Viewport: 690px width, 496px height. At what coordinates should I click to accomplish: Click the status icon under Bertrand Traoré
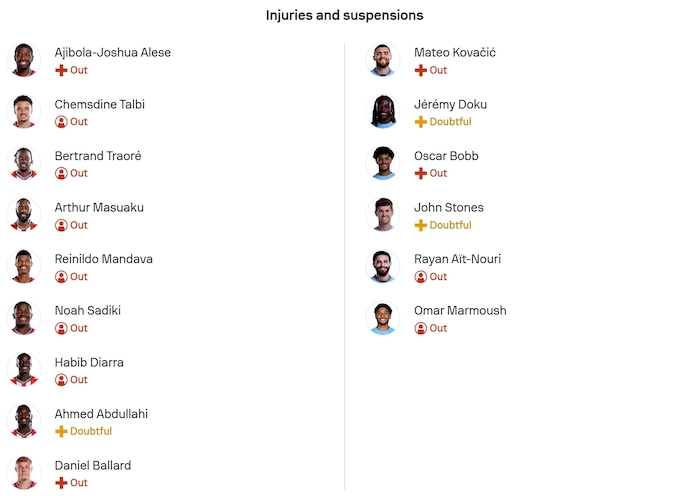coord(61,173)
